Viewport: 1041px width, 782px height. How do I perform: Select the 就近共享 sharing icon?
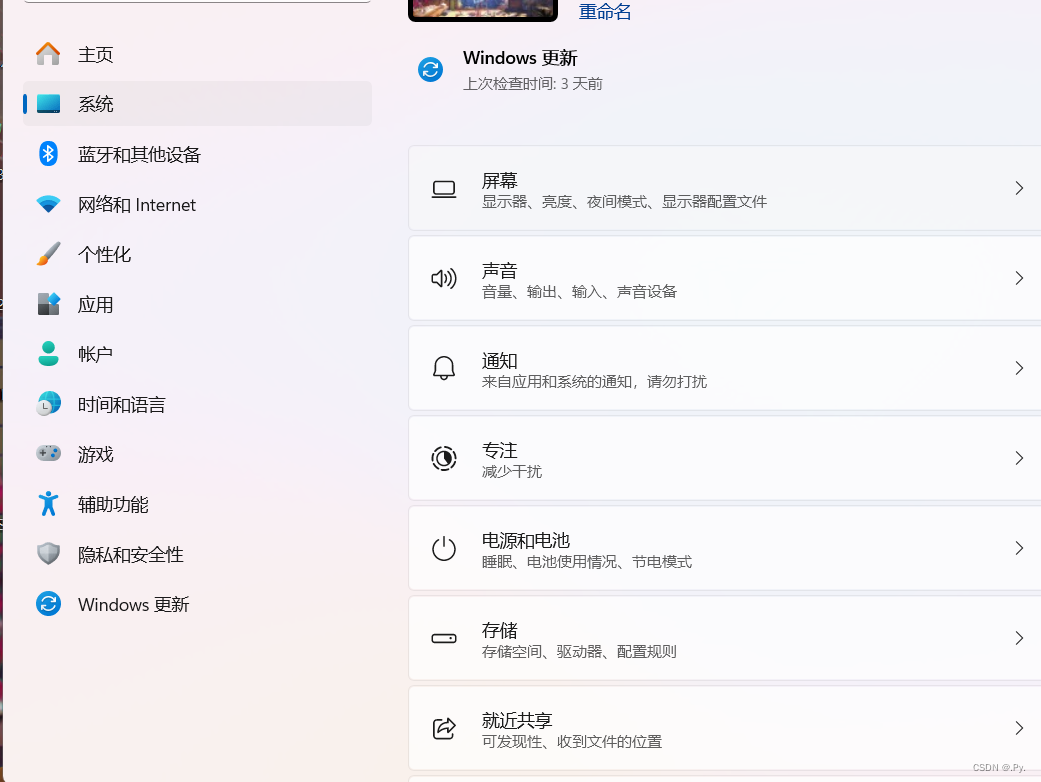444,728
